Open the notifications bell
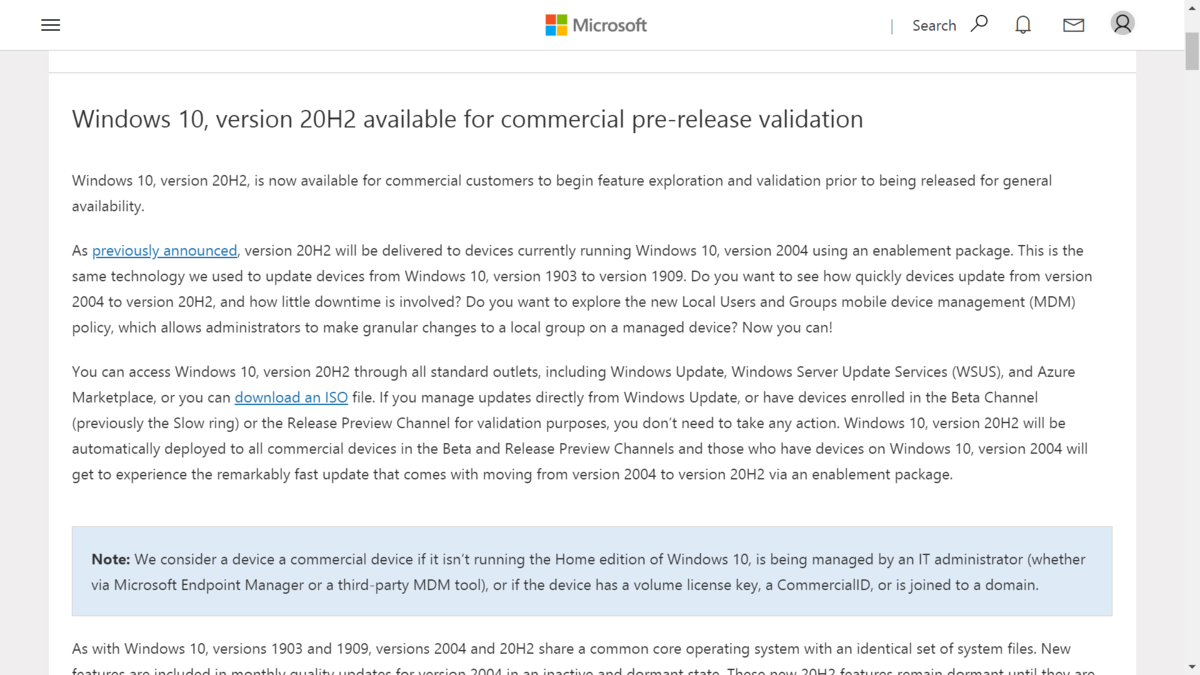This screenshot has width=1200, height=675. click(1023, 25)
